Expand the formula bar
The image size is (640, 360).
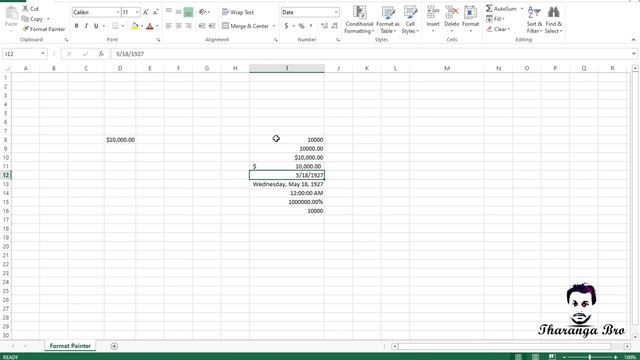633,53
